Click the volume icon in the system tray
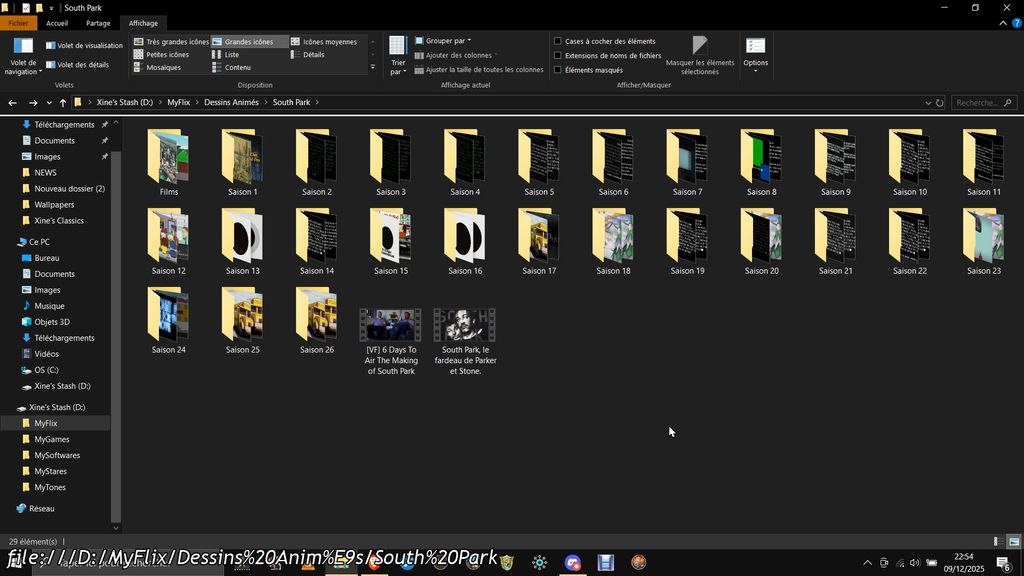The height and width of the screenshot is (576, 1024). pyautogui.click(x=914, y=563)
